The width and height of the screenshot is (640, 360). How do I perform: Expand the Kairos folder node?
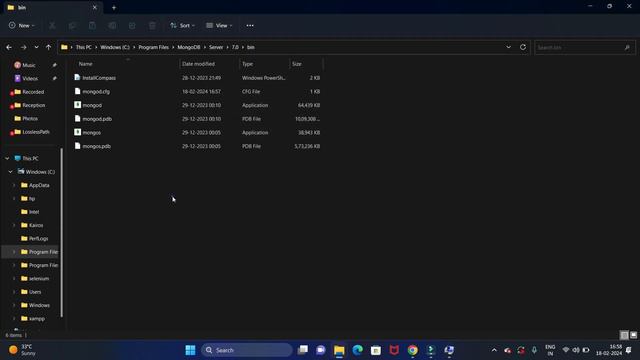(x=14, y=225)
